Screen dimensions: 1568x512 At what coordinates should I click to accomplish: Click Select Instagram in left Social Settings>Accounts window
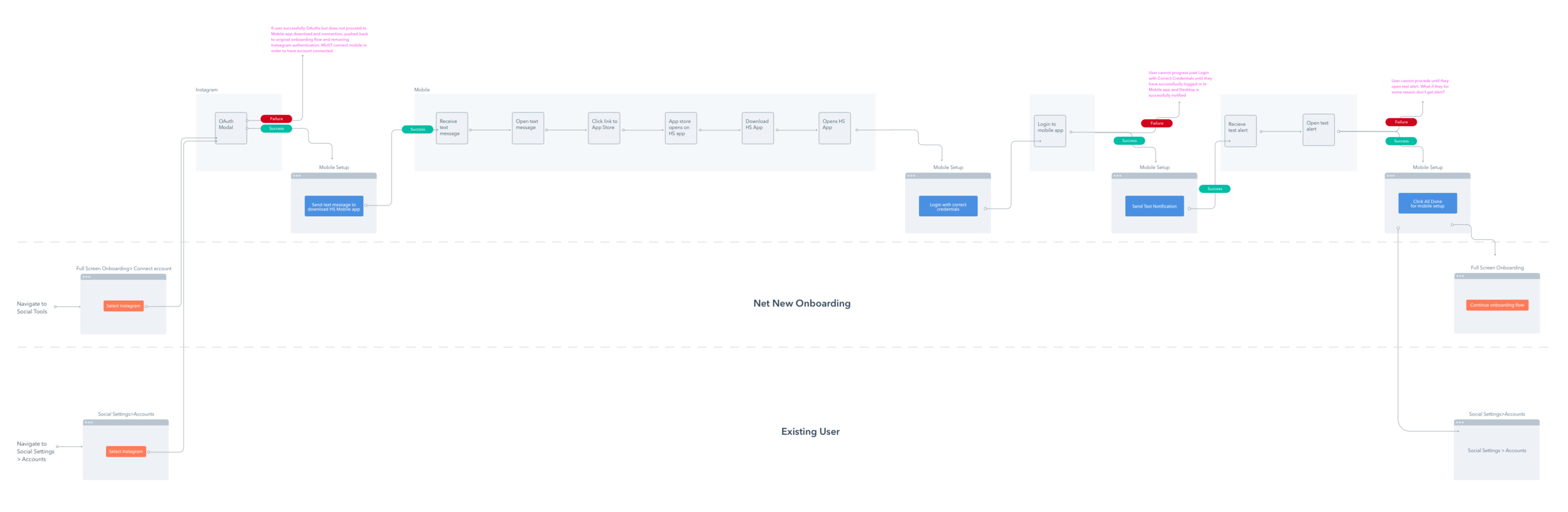(126, 451)
